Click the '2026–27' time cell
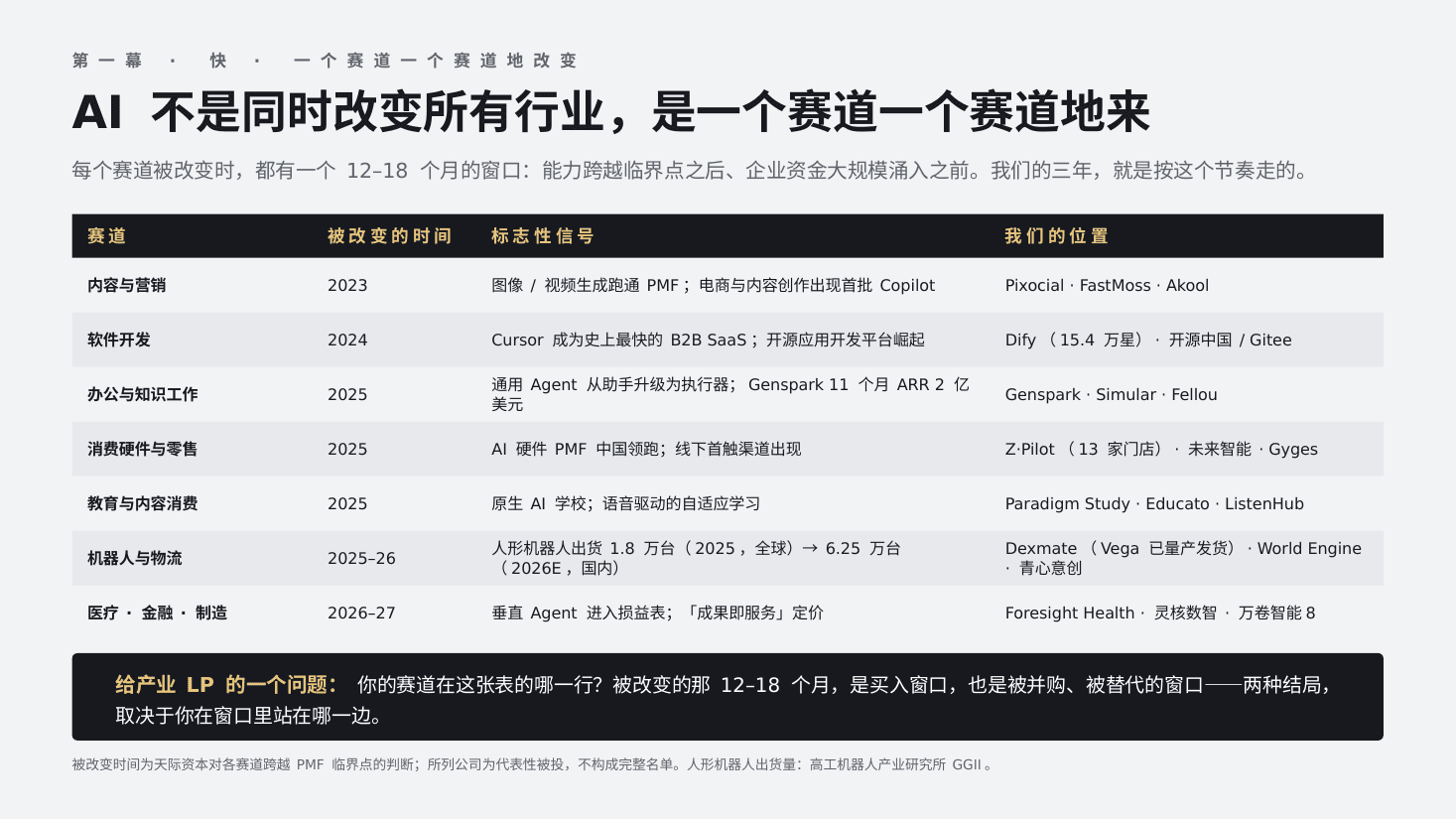Screen dimensions: 1456x820 pos(361,613)
